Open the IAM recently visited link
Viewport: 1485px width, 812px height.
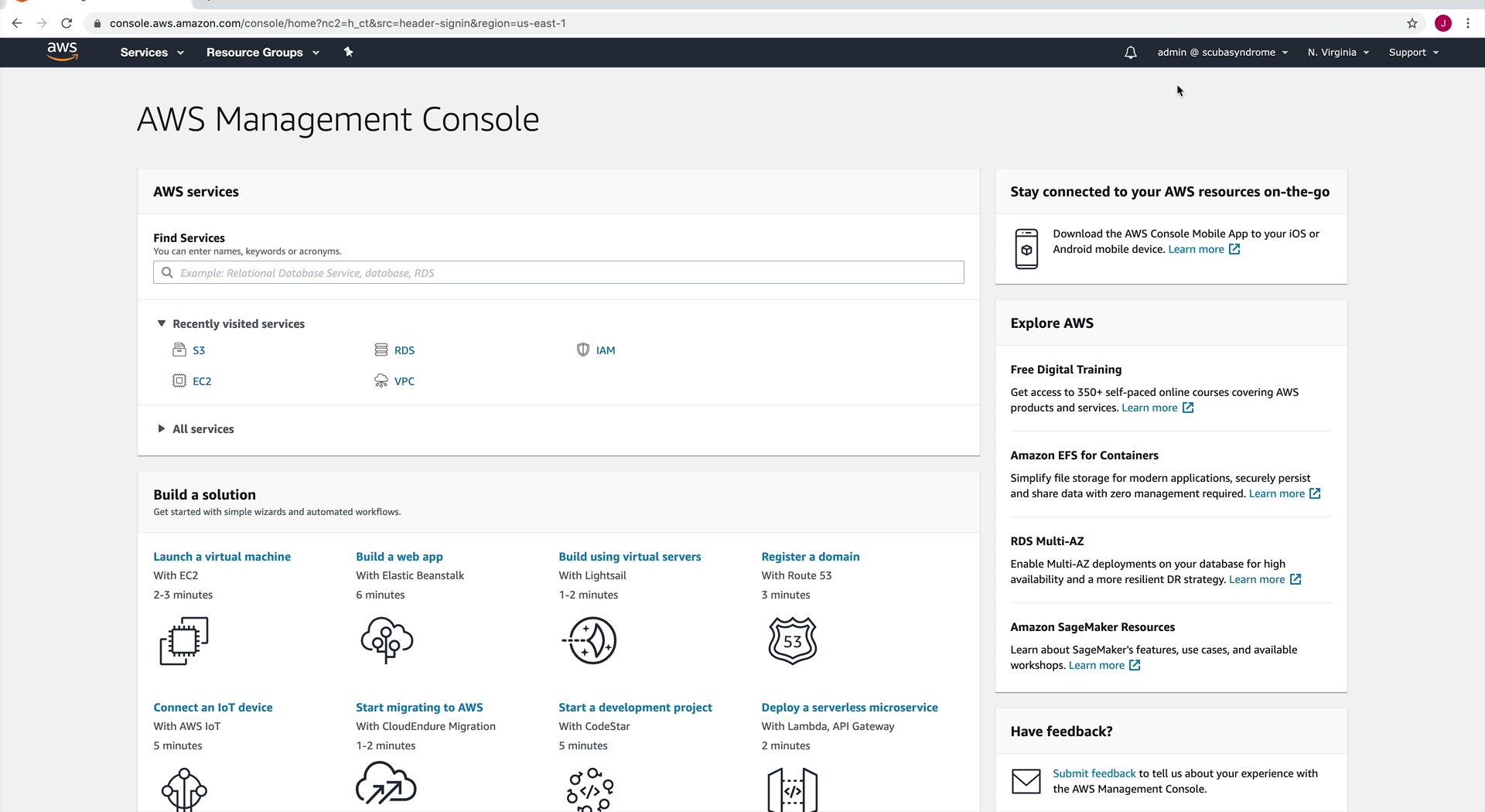tap(606, 350)
